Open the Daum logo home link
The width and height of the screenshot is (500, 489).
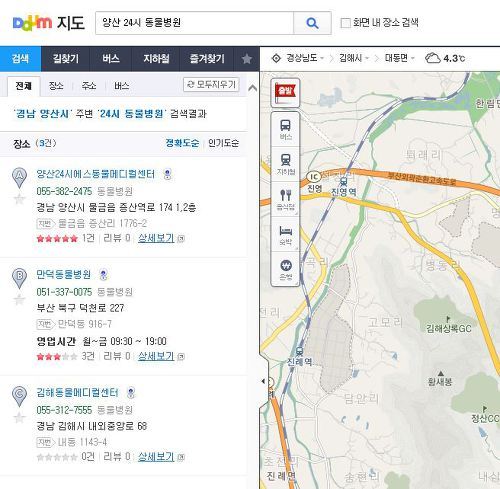[32, 23]
